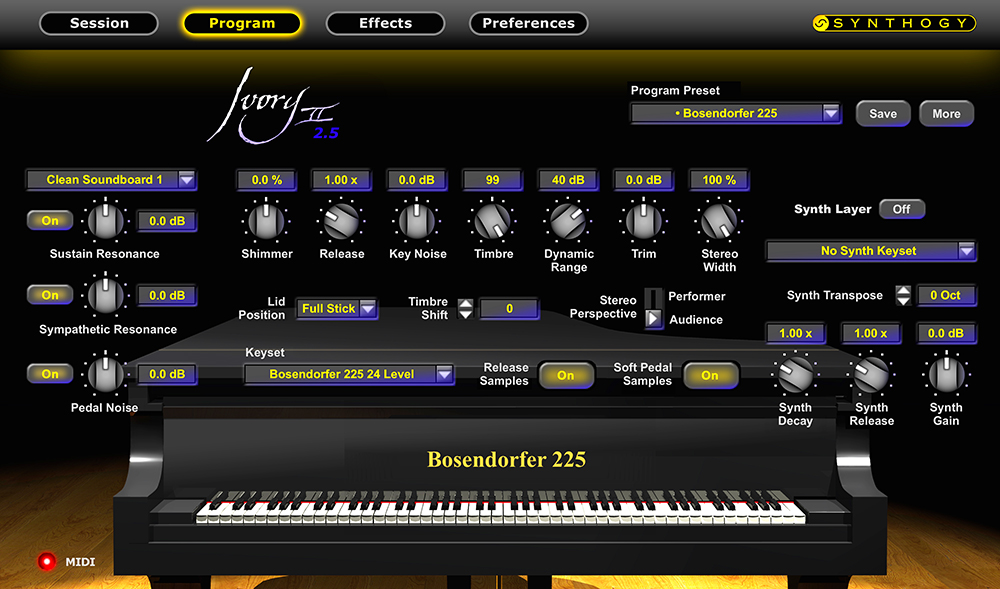The height and width of the screenshot is (589, 1000).
Task: Expand the Lid Position dropdown
Action: click(x=337, y=309)
